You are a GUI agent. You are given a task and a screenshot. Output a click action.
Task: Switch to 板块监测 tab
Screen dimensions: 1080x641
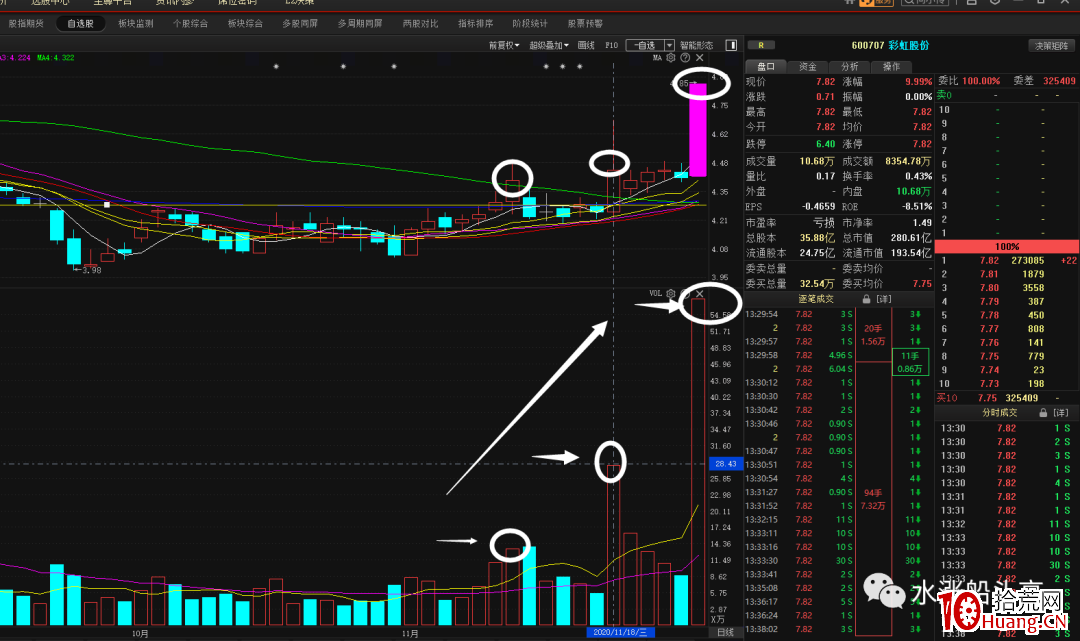point(136,23)
